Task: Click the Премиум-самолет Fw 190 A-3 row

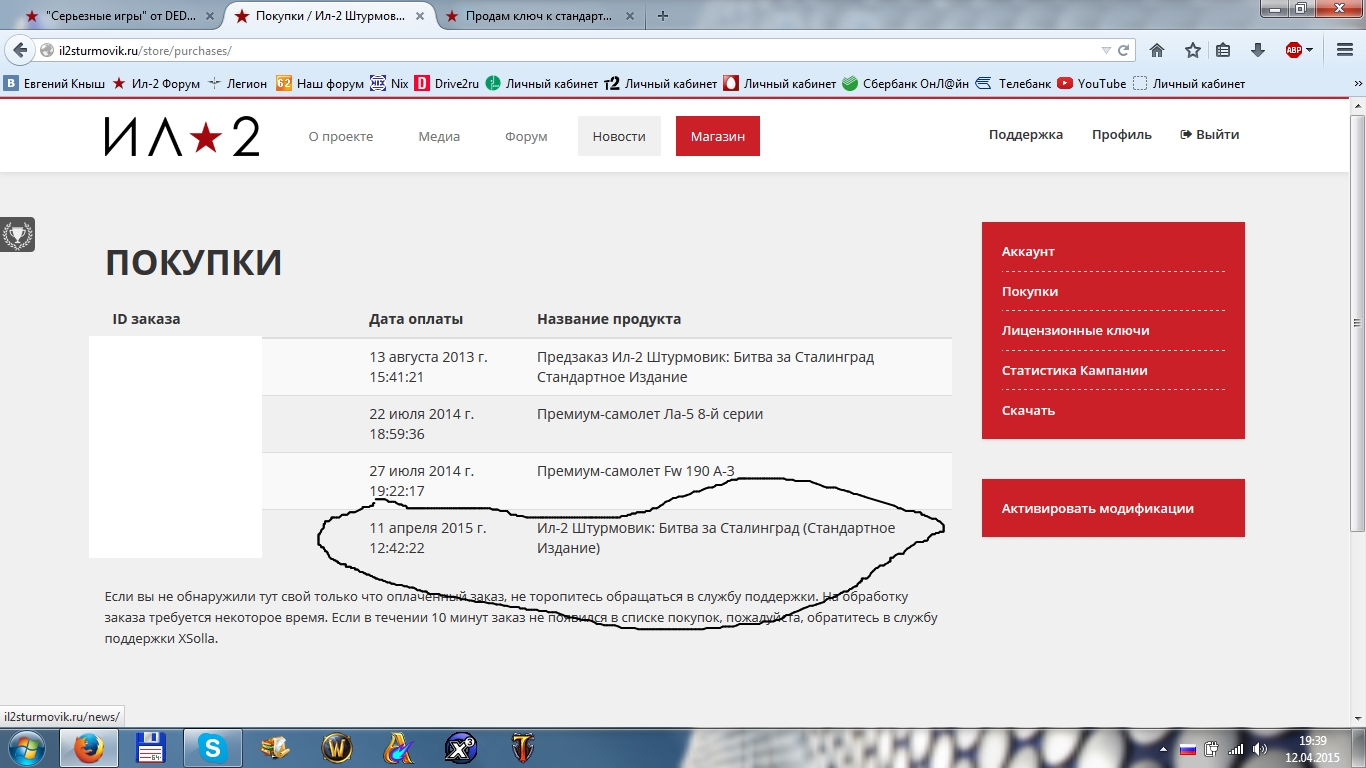Action: click(607, 481)
